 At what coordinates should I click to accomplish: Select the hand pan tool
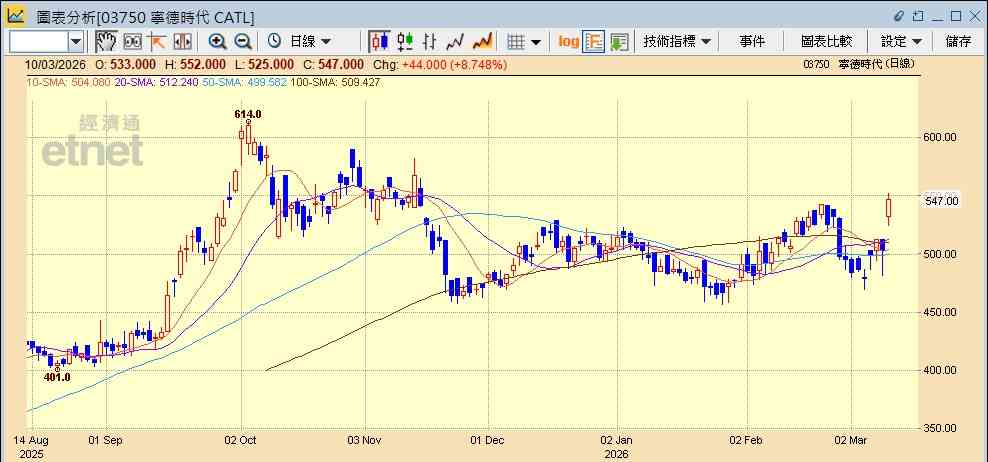106,42
